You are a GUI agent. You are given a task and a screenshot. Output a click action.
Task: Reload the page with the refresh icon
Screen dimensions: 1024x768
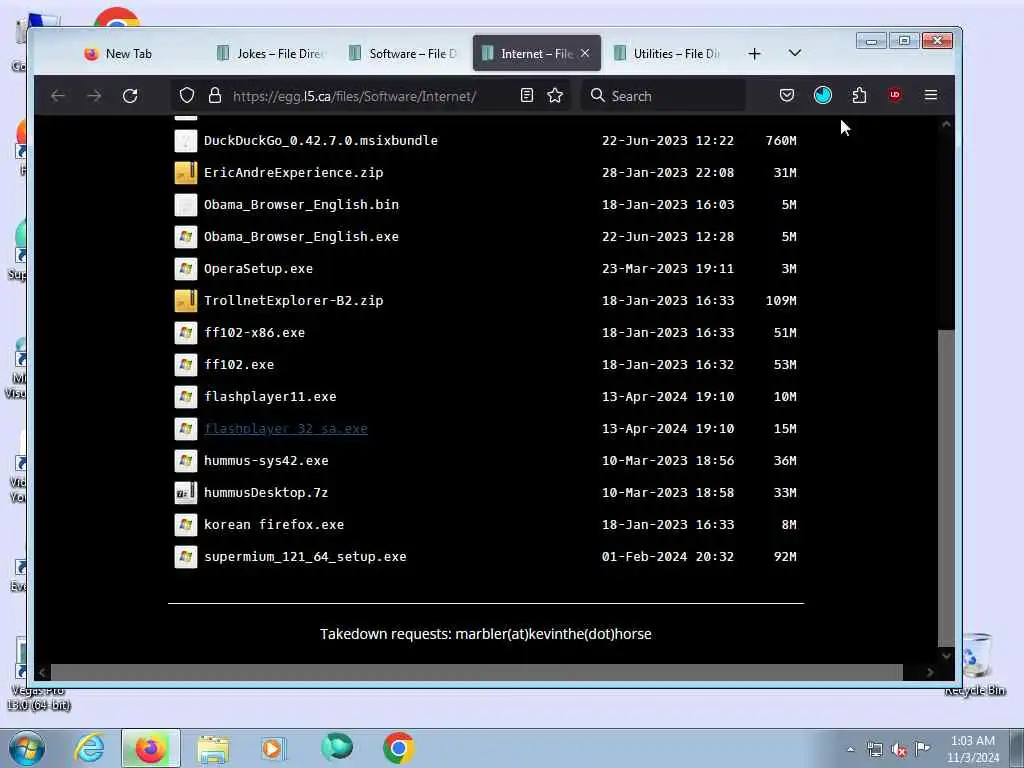coord(130,96)
